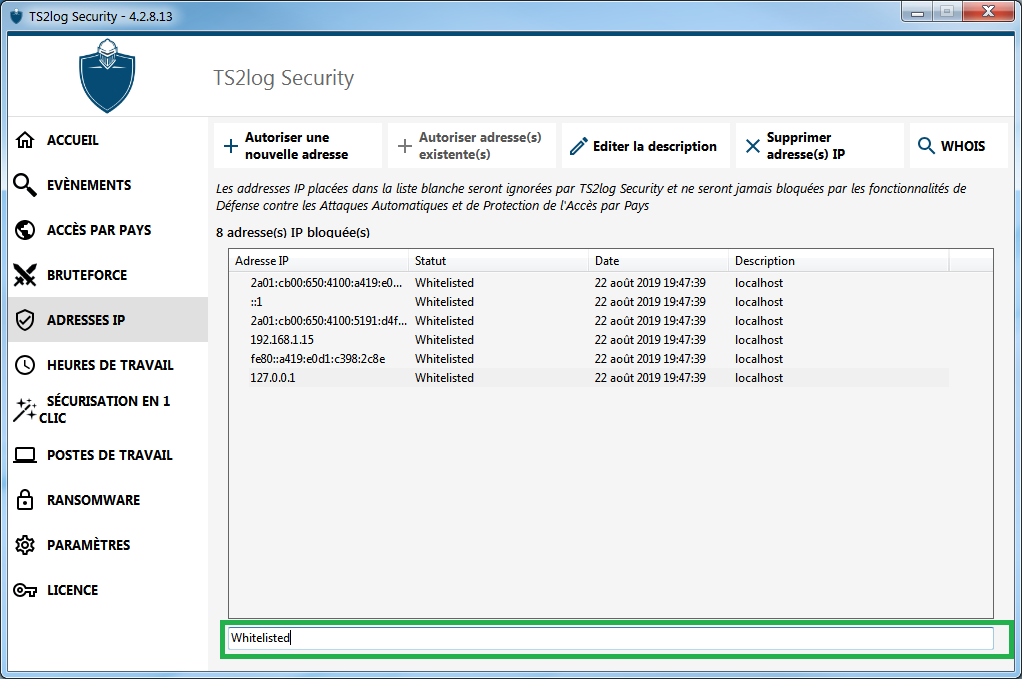The height and width of the screenshot is (679, 1022).
Task: Click the shield checkmark Adresses IP icon
Action: coord(25,320)
